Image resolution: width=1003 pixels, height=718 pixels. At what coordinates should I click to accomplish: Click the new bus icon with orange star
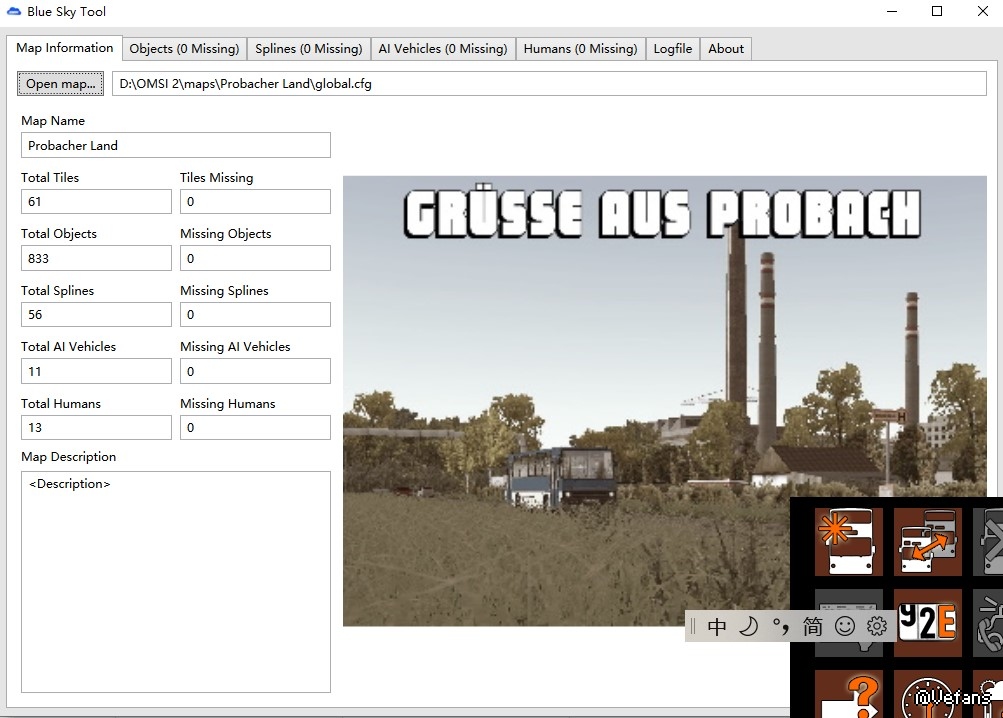click(848, 542)
